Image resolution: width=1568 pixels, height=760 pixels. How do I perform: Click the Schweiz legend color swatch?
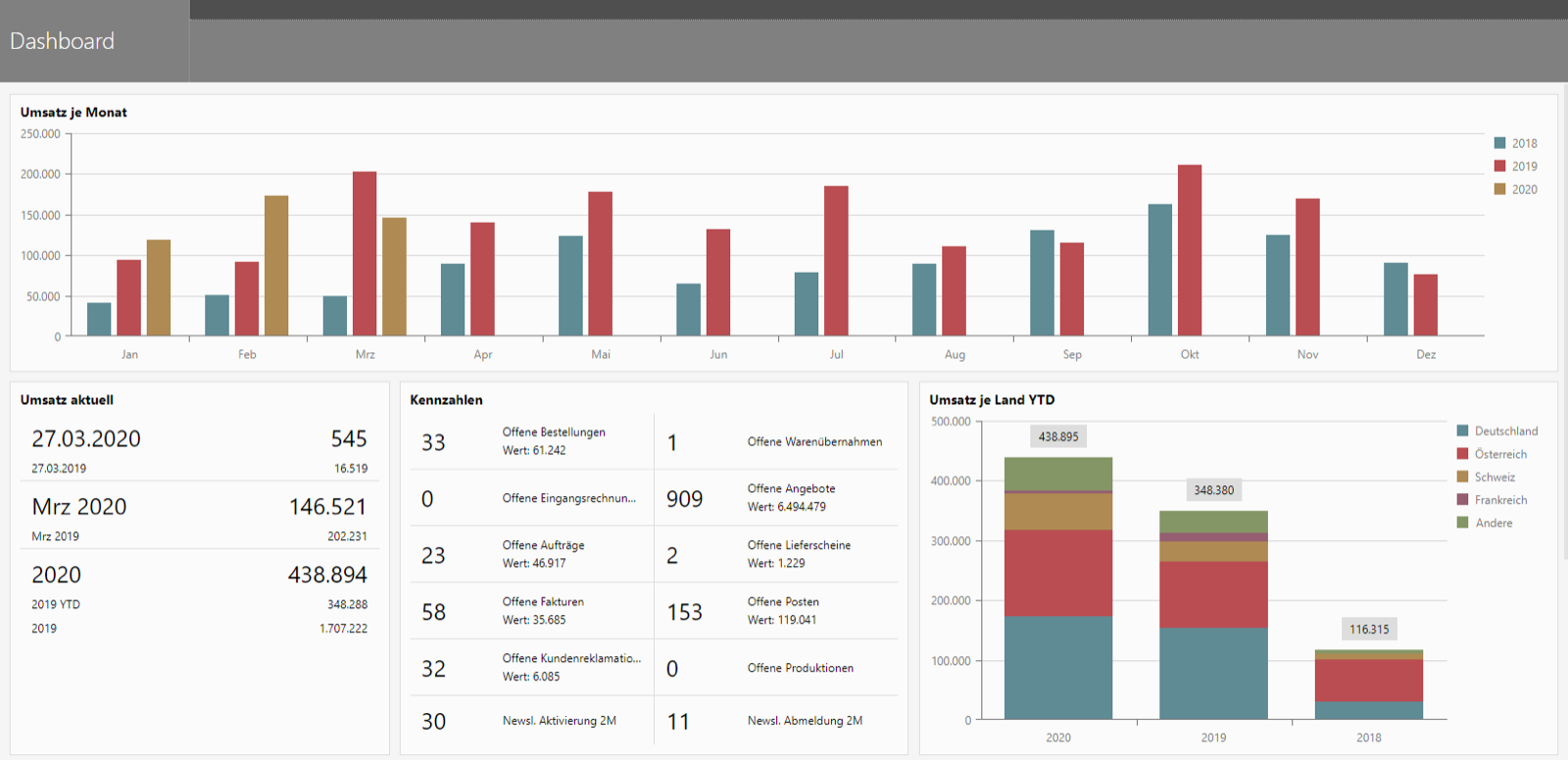point(1462,477)
